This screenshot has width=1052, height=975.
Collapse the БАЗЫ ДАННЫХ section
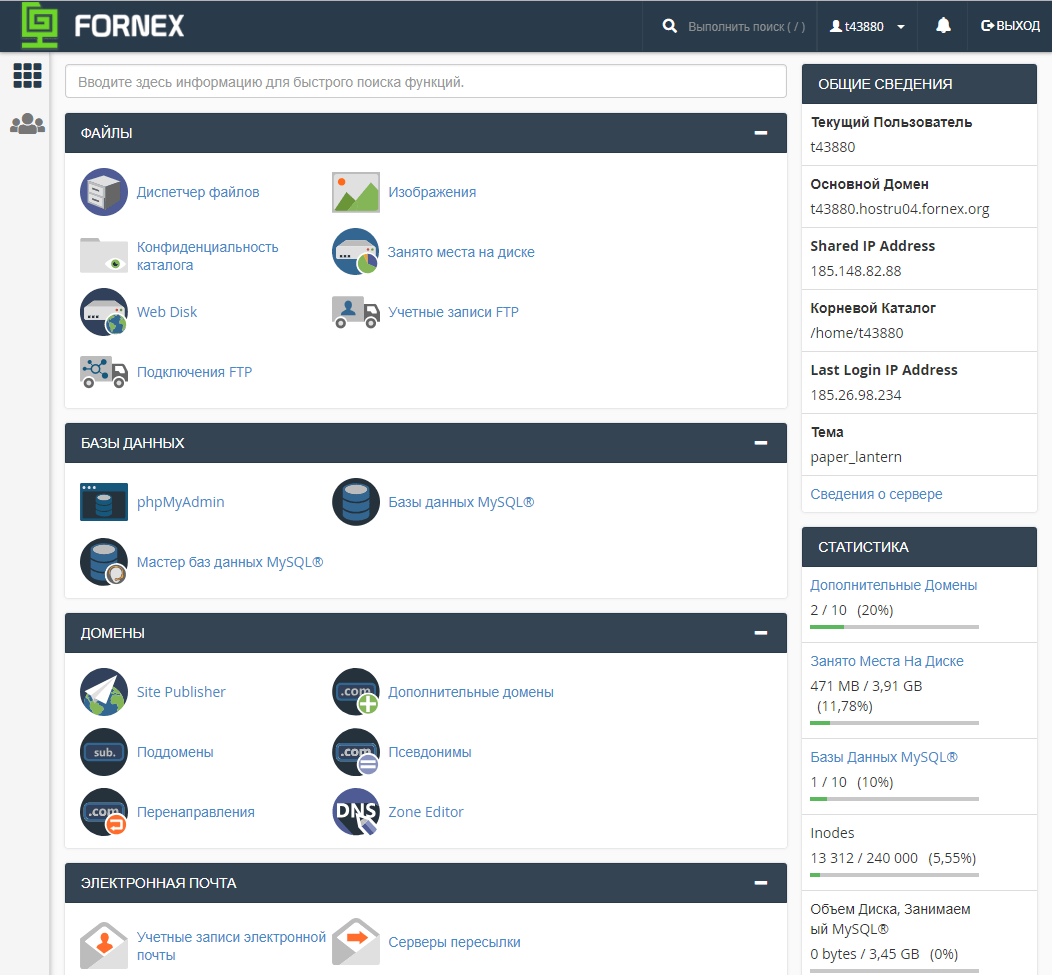pyautogui.click(x=761, y=443)
